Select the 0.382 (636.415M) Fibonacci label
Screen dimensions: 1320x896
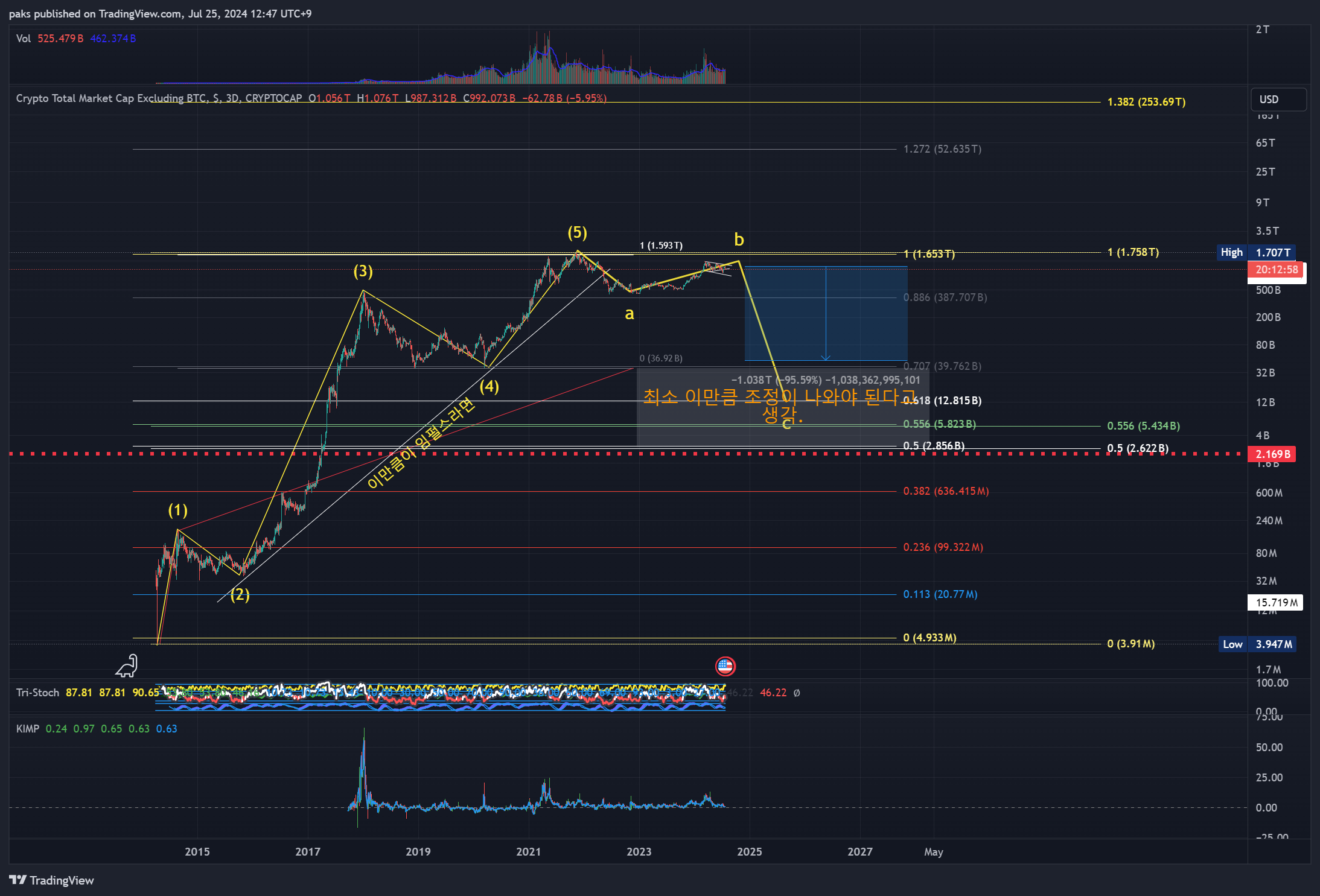pos(946,491)
